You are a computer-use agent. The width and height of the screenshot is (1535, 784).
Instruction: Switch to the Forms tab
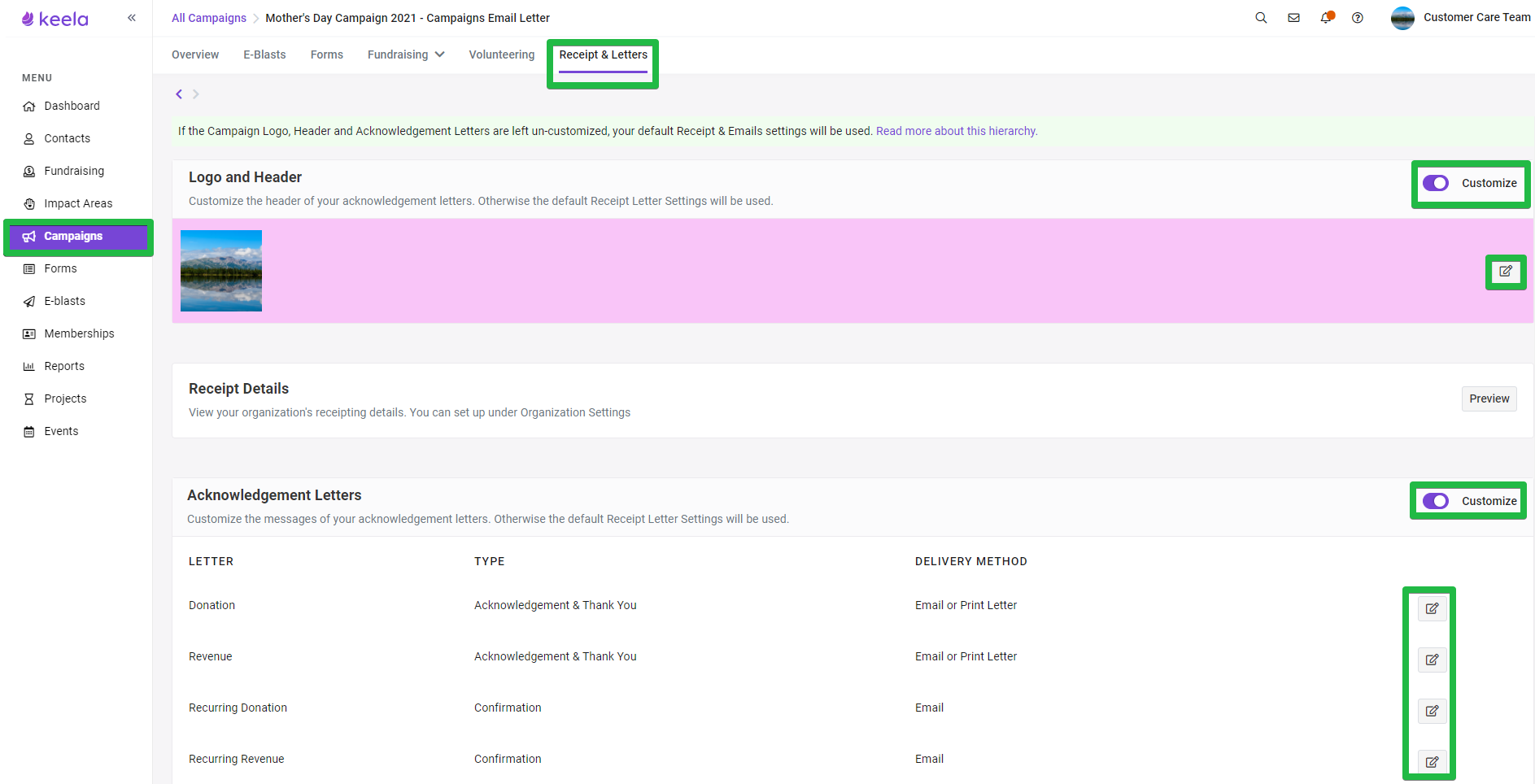327,54
